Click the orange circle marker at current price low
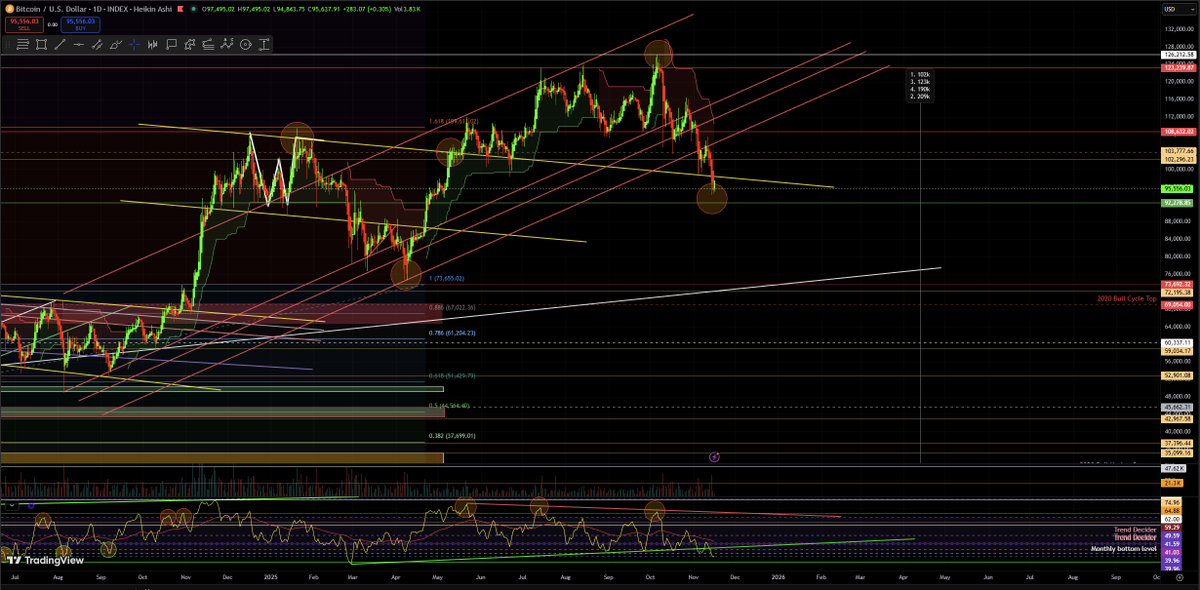 click(x=711, y=198)
